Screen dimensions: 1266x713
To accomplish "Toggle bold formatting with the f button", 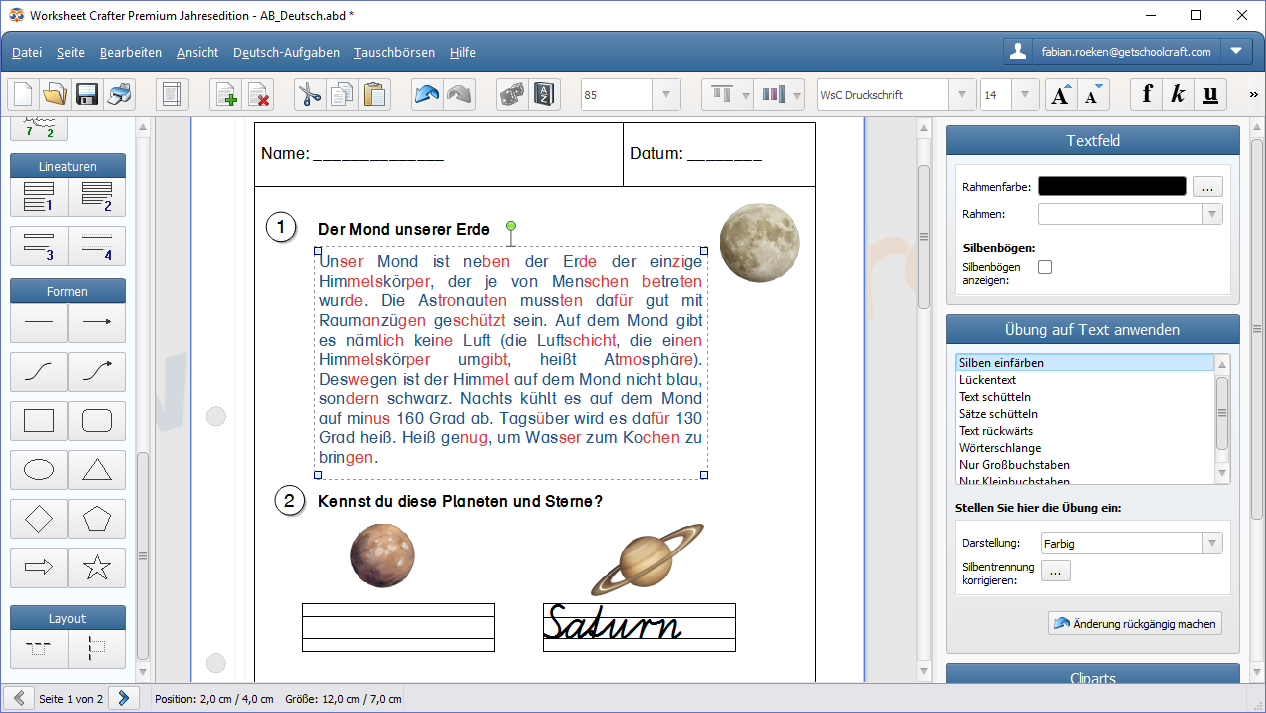I will click(1147, 95).
